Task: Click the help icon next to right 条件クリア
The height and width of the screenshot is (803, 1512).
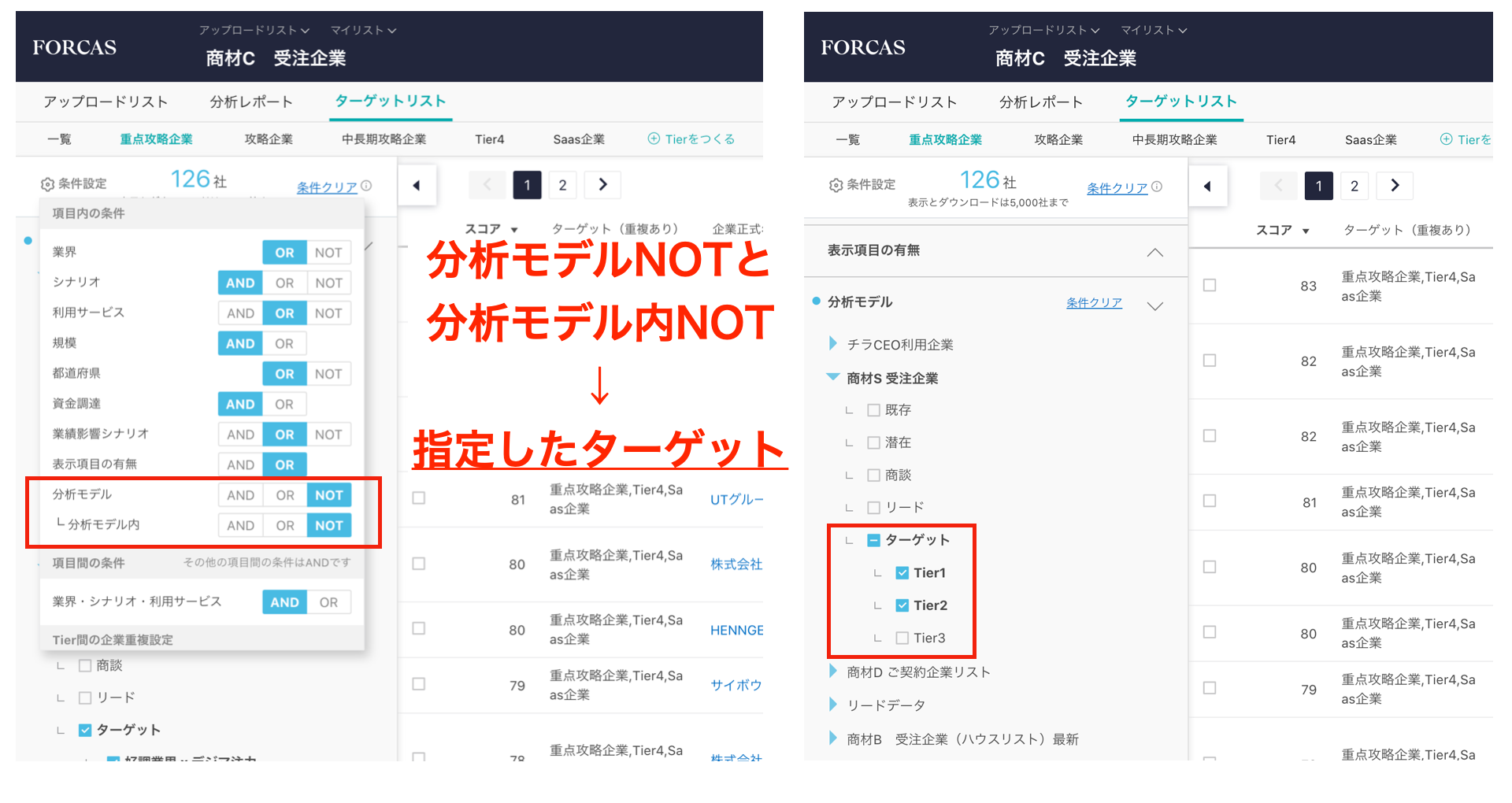Action: pos(1157,187)
